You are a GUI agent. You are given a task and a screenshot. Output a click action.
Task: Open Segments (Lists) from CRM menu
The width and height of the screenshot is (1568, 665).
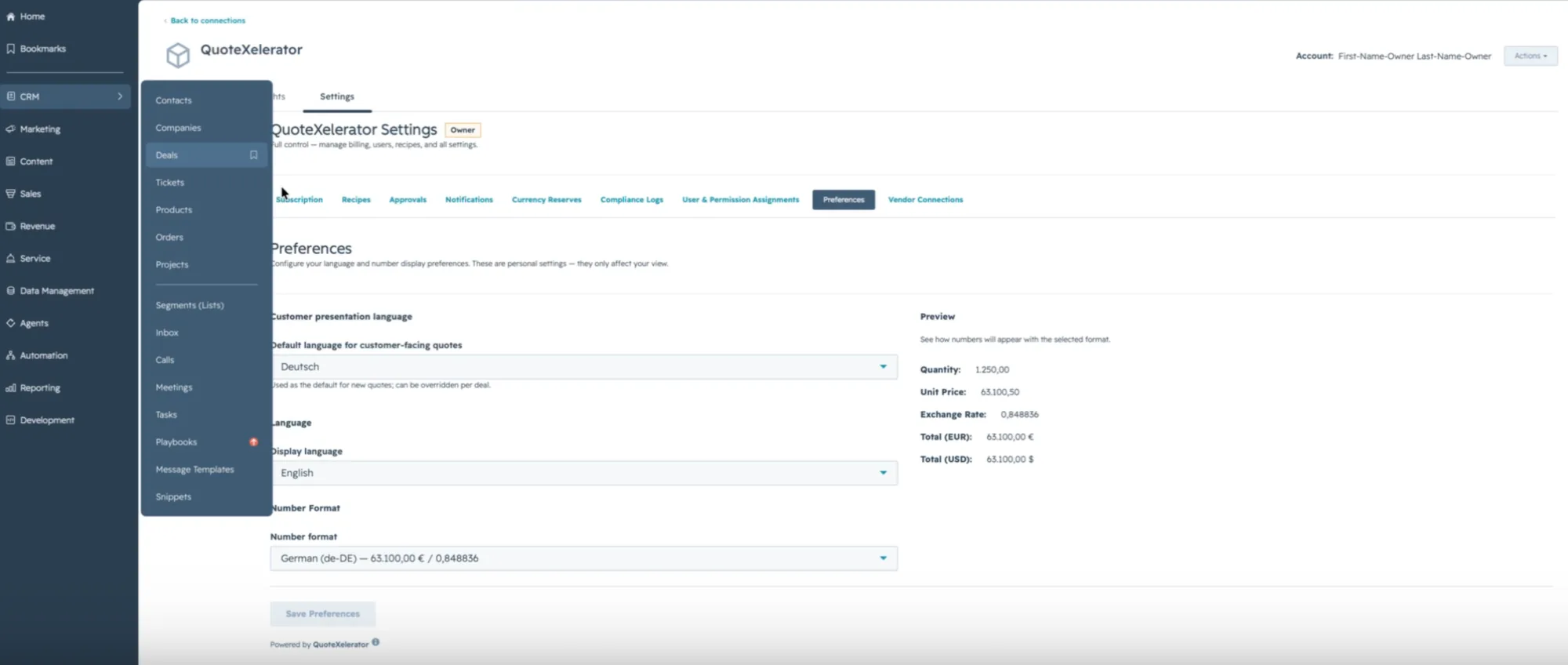190,305
